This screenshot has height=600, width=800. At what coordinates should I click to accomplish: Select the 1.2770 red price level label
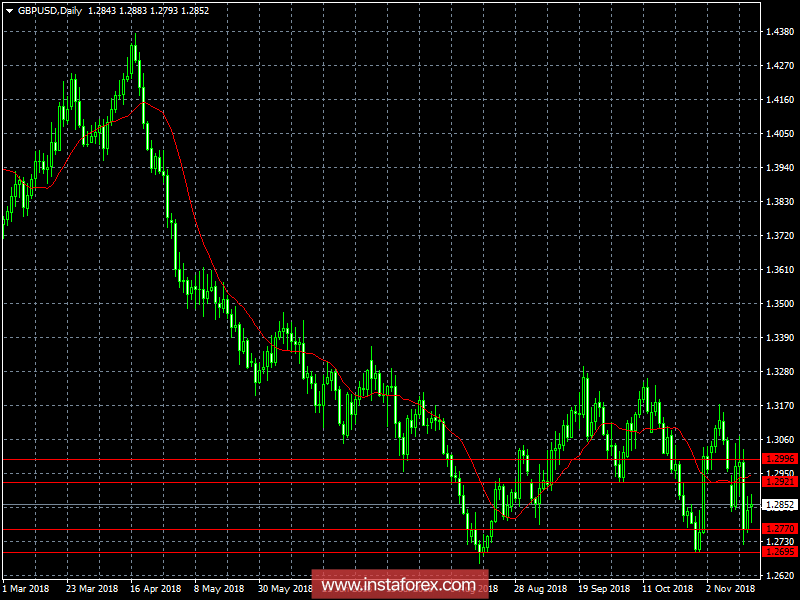(779, 529)
